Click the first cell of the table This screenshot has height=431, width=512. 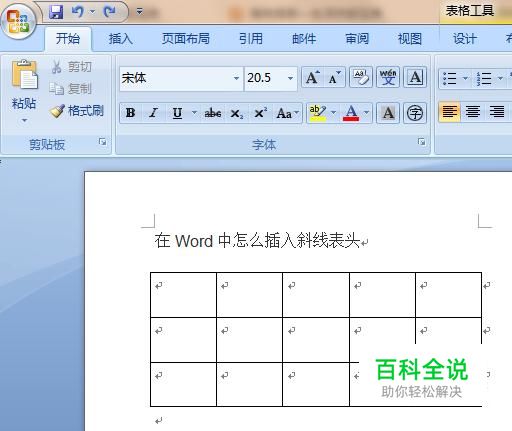coord(183,295)
